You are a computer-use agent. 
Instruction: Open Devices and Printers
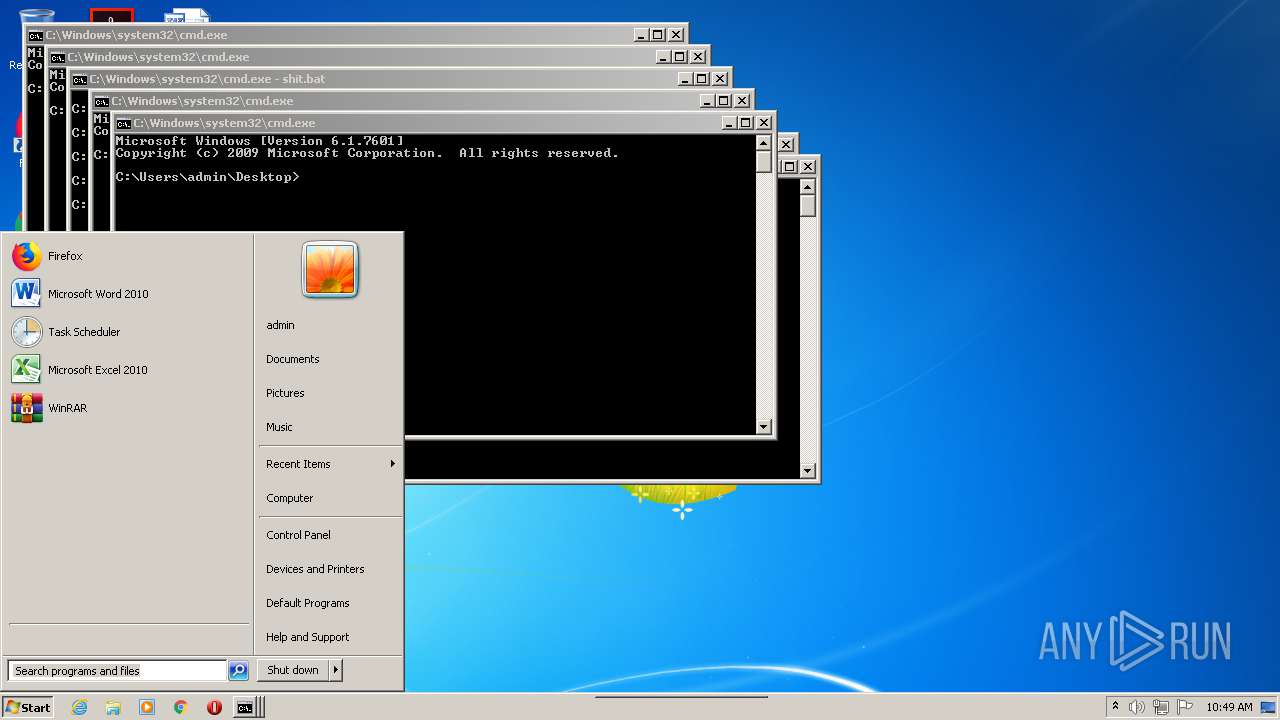[330, 569]
